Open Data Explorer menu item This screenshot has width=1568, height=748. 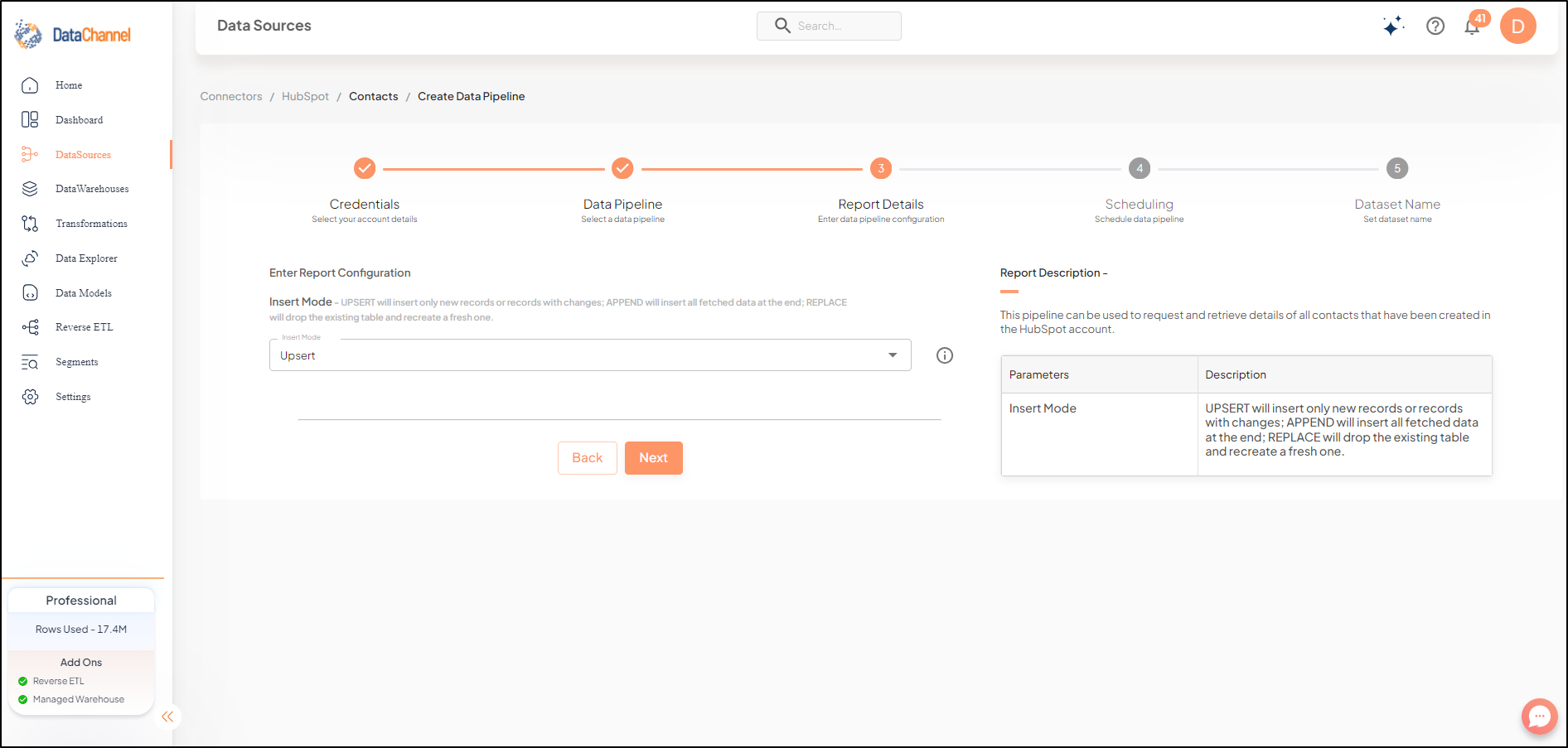(x=86, y=258)
